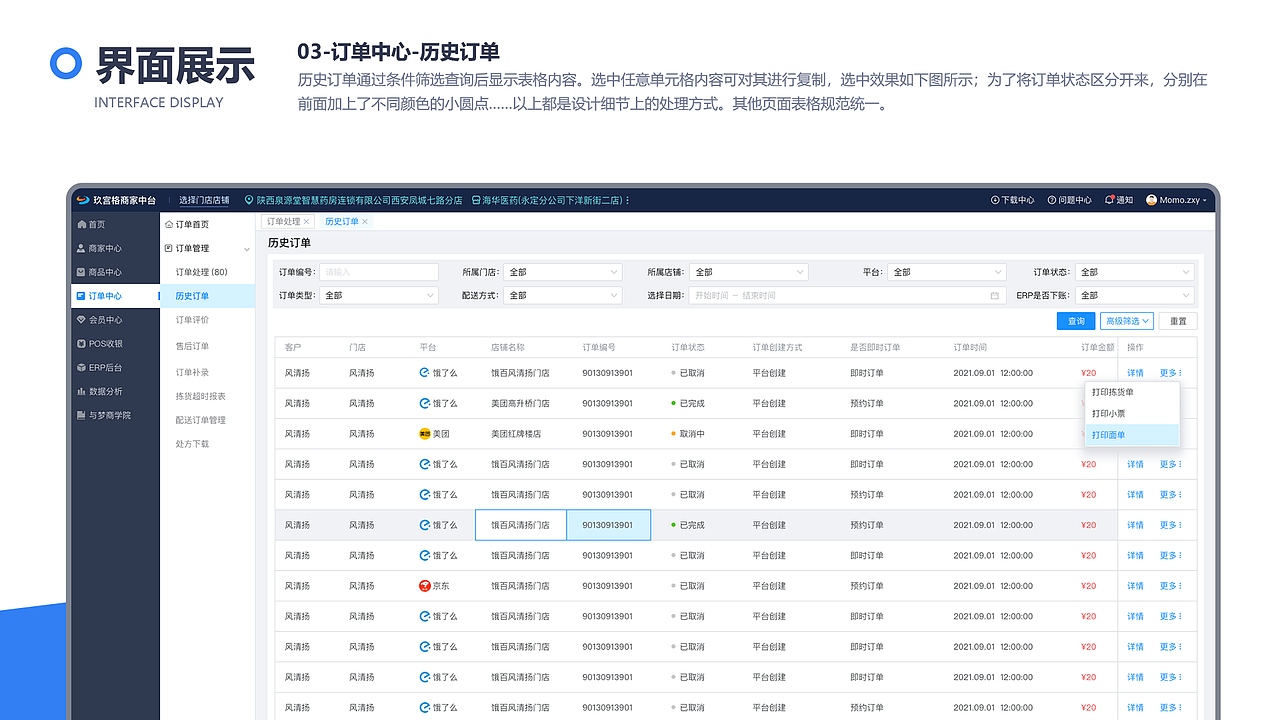Expand the 高级筛选 advanced filter

pos(1127,321)
